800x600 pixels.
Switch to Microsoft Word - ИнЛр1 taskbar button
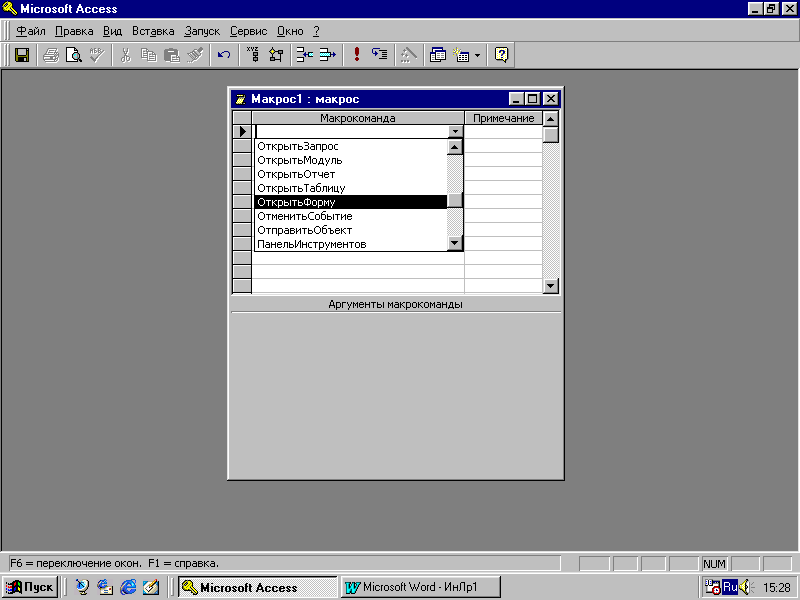pyautogui.click(x=420, y=587)
